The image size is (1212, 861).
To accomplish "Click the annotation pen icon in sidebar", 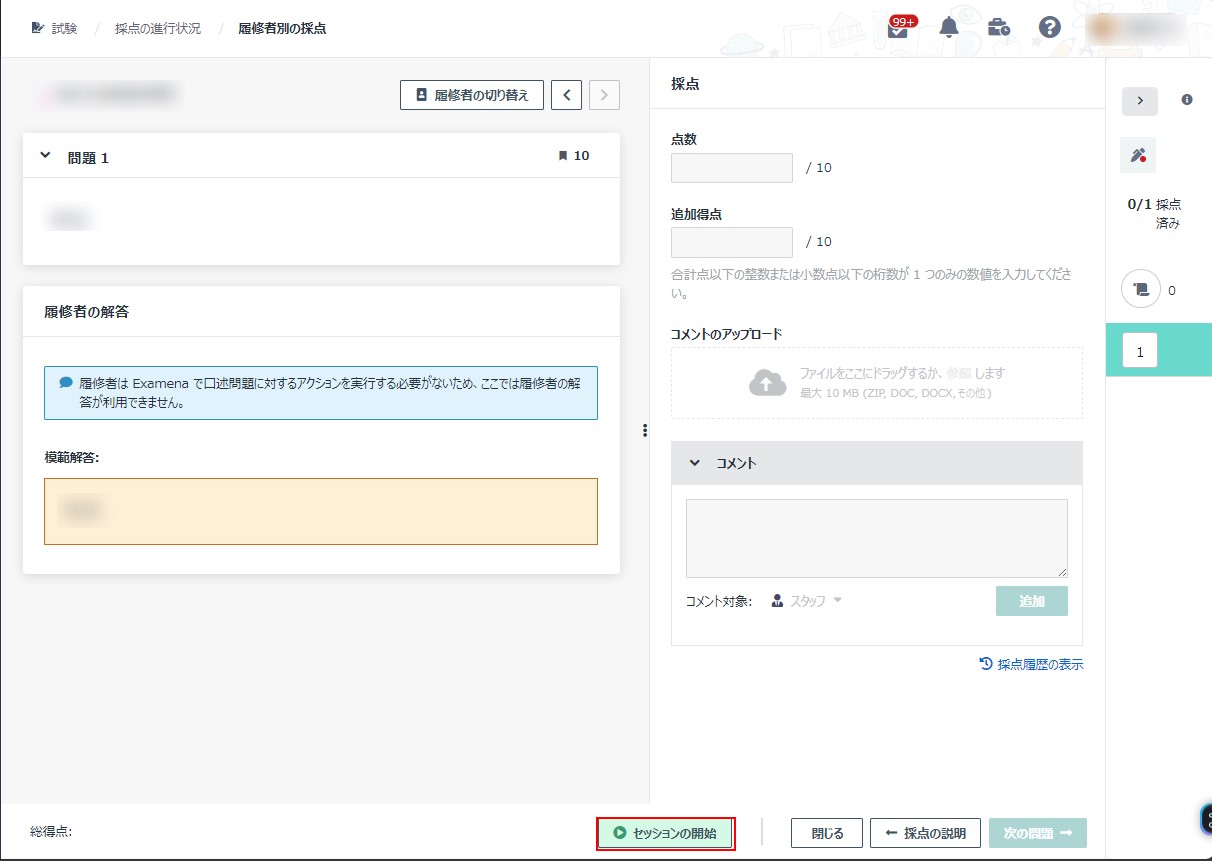I will tap(1138, 155).
